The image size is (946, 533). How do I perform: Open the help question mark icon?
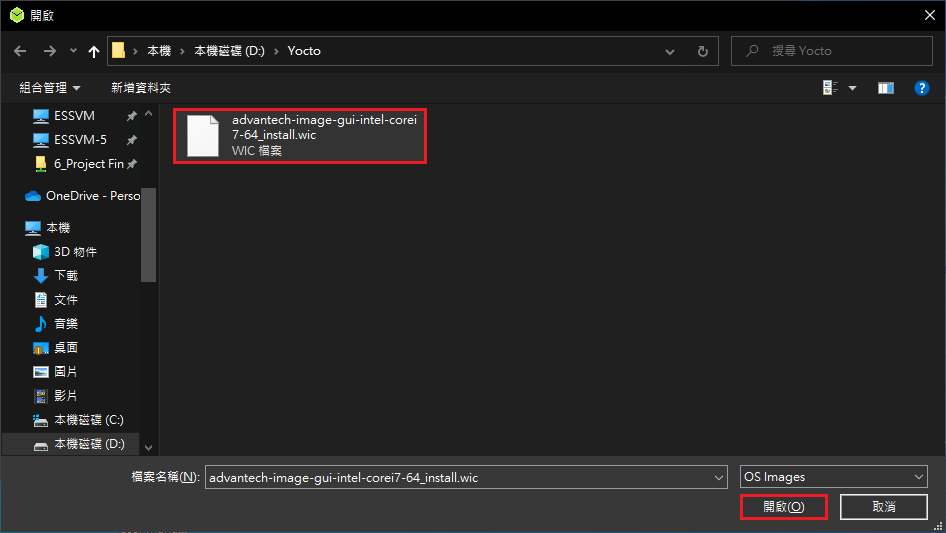pyautogui.click(x=922, y=88)
